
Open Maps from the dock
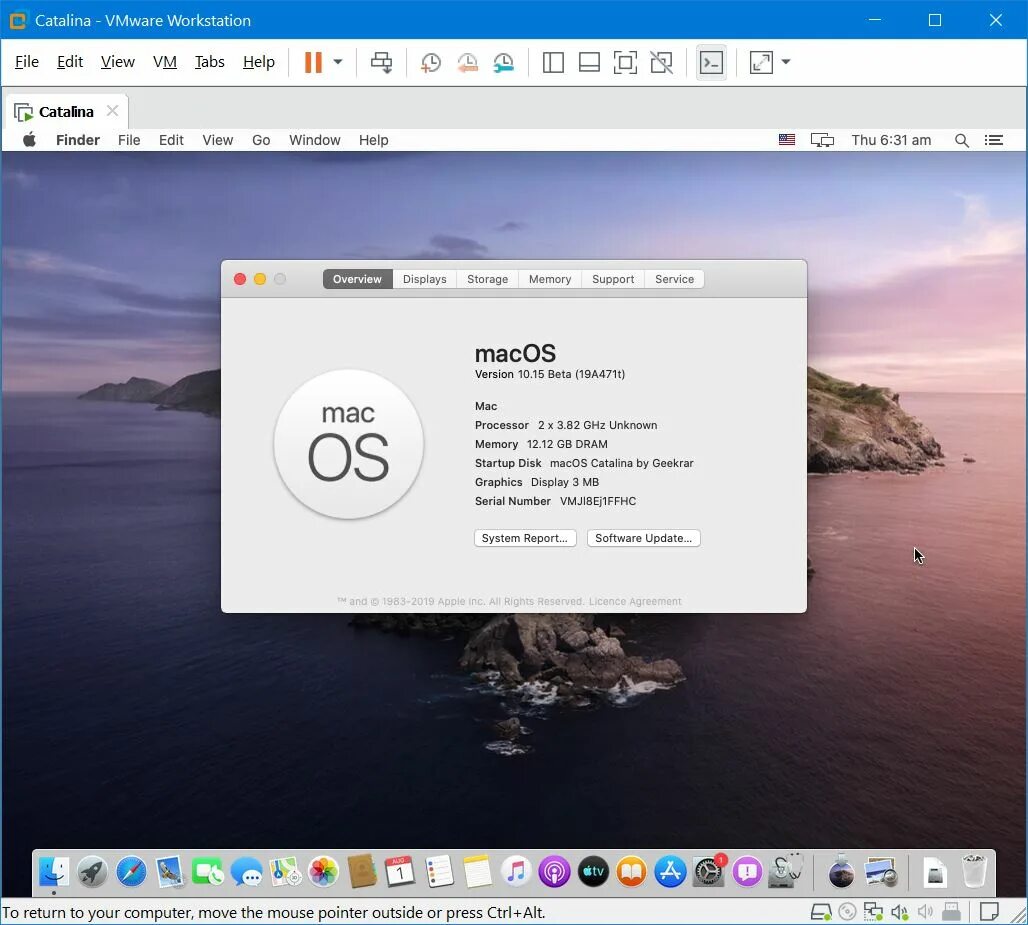285,872
